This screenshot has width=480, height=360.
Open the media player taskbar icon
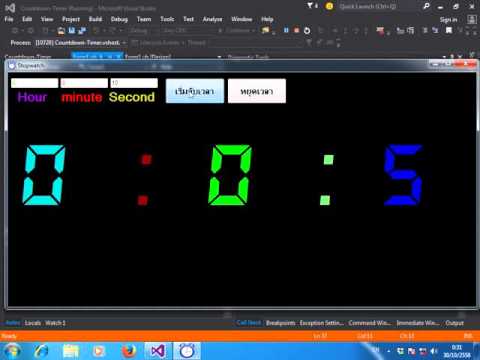click(99, 351)
